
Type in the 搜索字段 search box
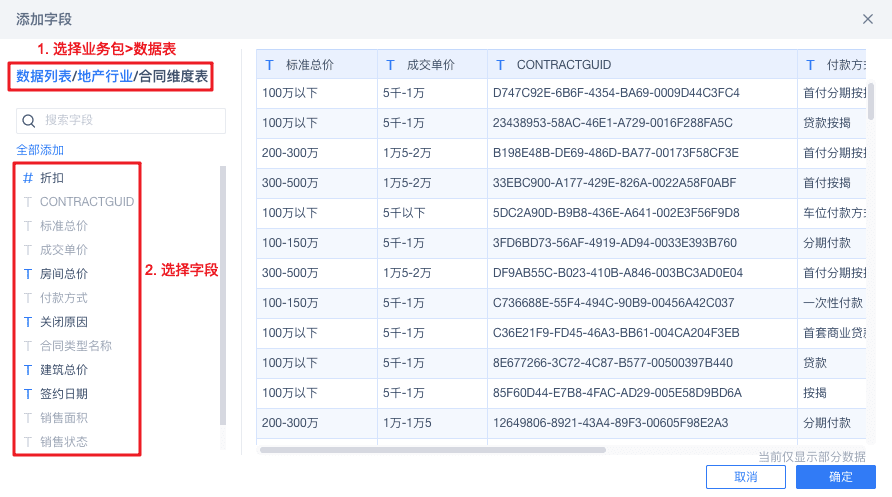point(130,121)
